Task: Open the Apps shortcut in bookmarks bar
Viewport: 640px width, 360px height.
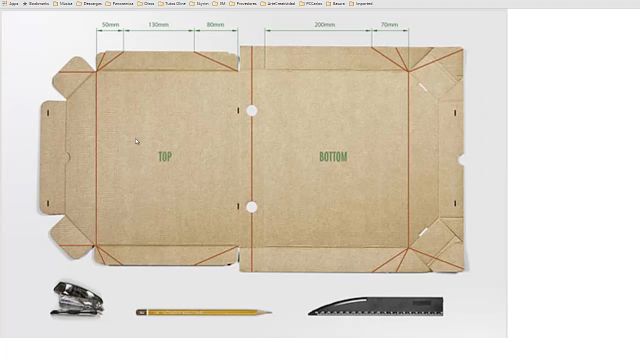Action: point(10,3)
